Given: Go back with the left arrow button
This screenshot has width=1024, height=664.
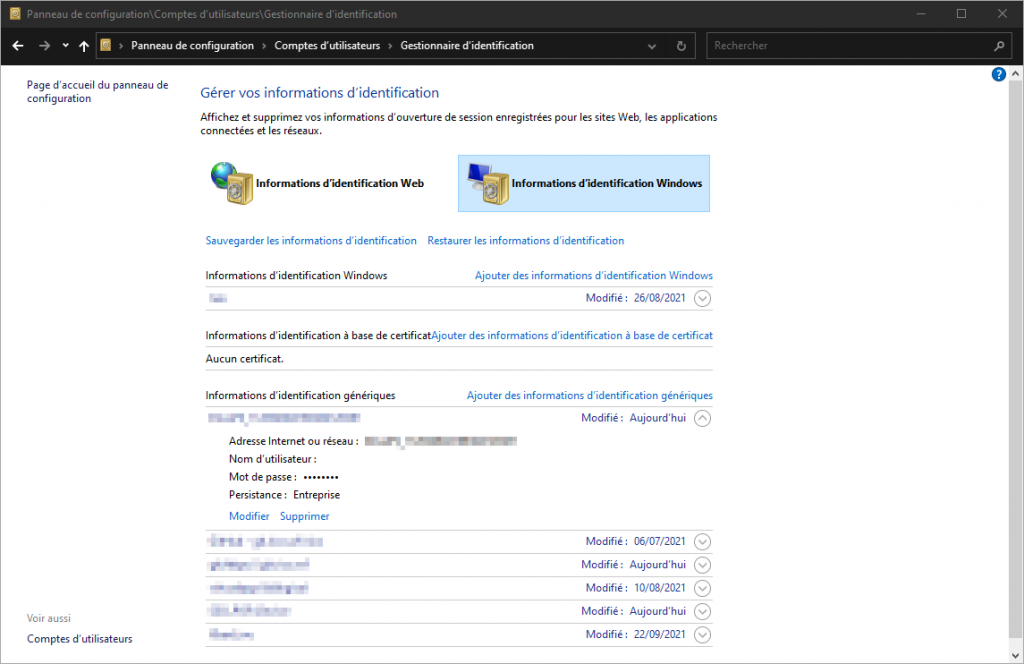Looking at the screenshot, I should (x=18, y=46).
